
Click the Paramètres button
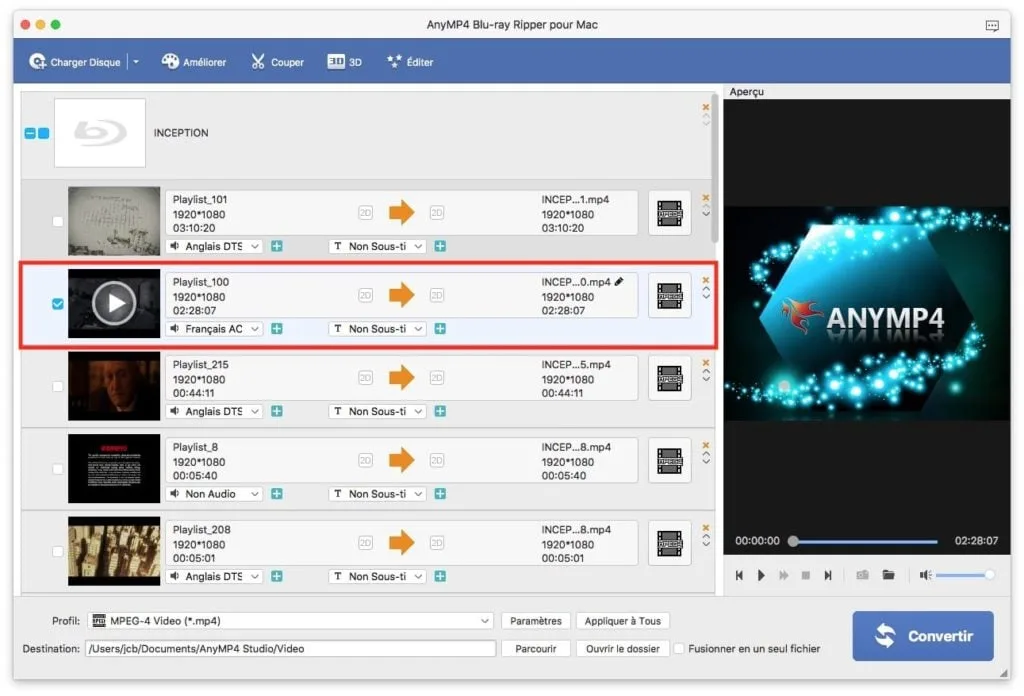click(536, 621)
